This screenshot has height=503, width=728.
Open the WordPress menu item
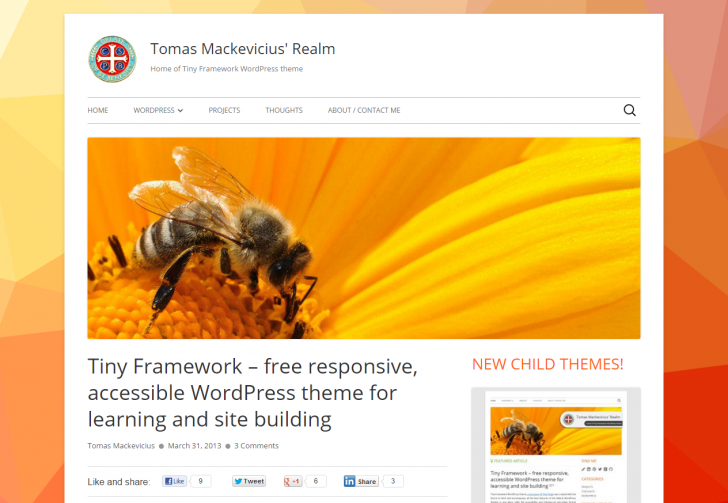154,111
